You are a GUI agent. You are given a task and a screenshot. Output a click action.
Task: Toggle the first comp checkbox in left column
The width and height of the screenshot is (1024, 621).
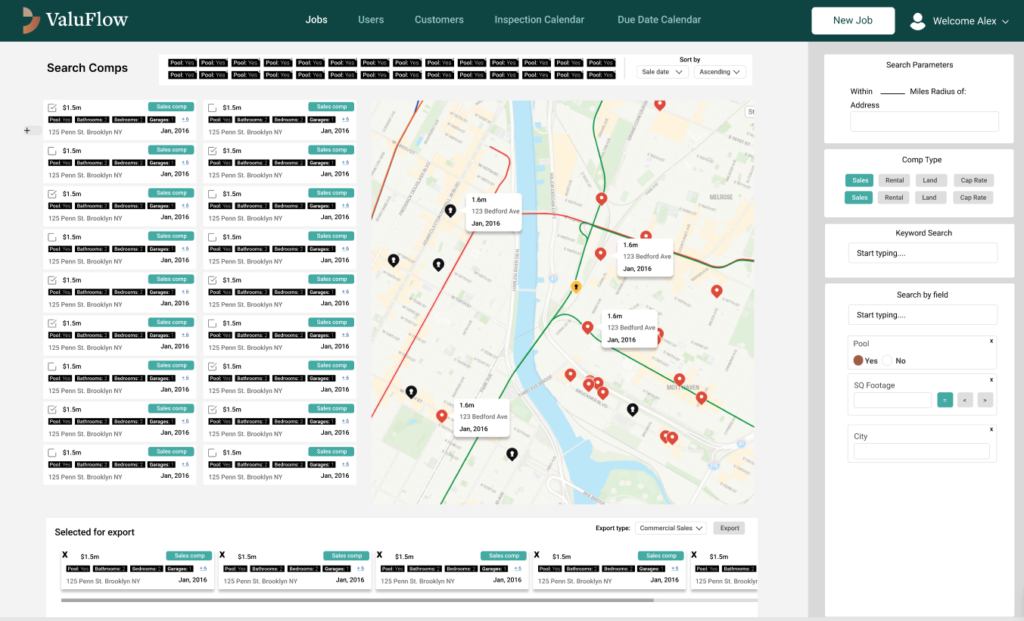point(52,108)
